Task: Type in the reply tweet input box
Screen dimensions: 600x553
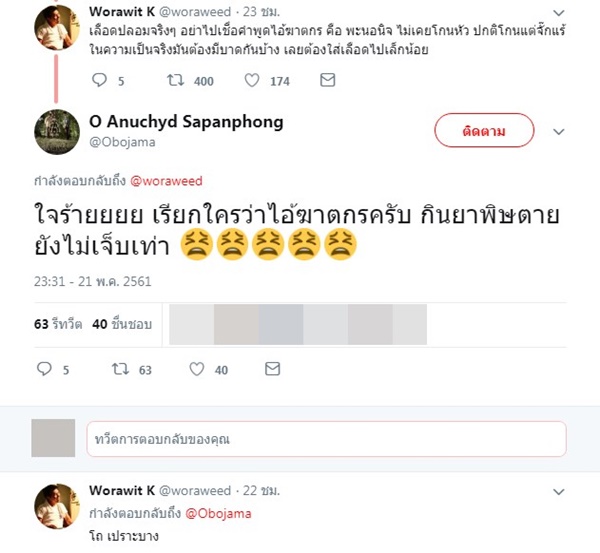Action: coord(326,440)
